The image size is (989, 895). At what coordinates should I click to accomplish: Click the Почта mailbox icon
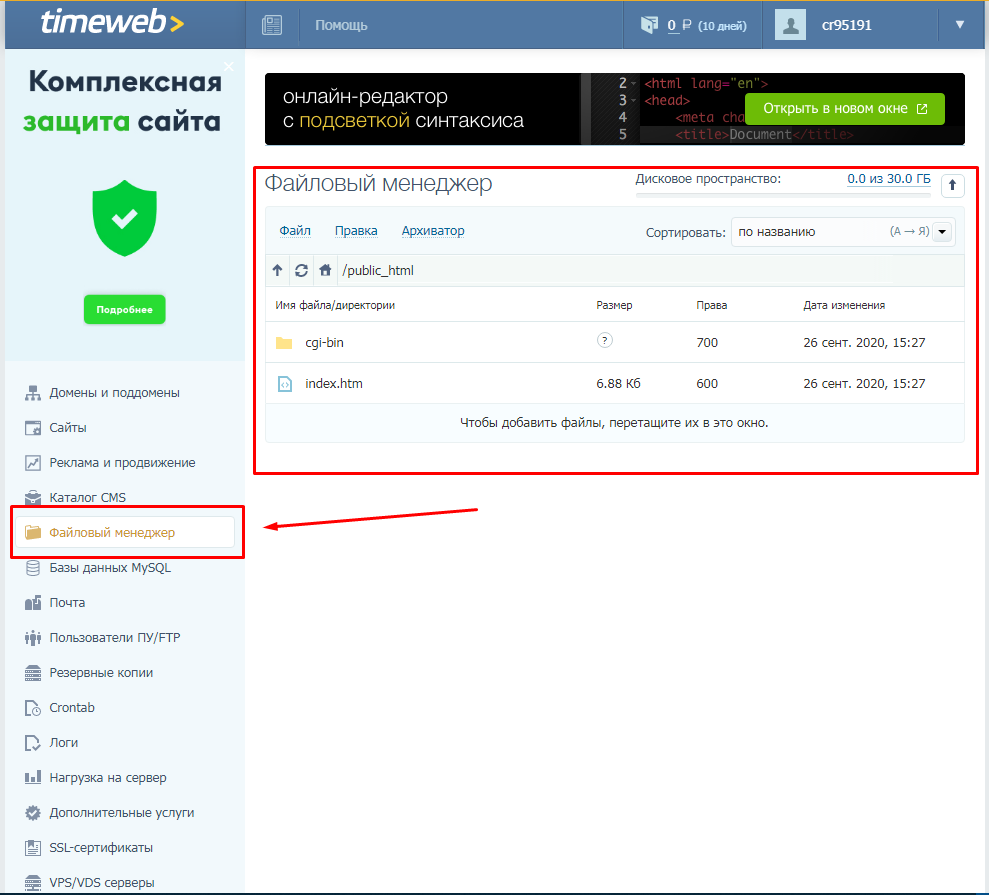(x=33, y=603)
